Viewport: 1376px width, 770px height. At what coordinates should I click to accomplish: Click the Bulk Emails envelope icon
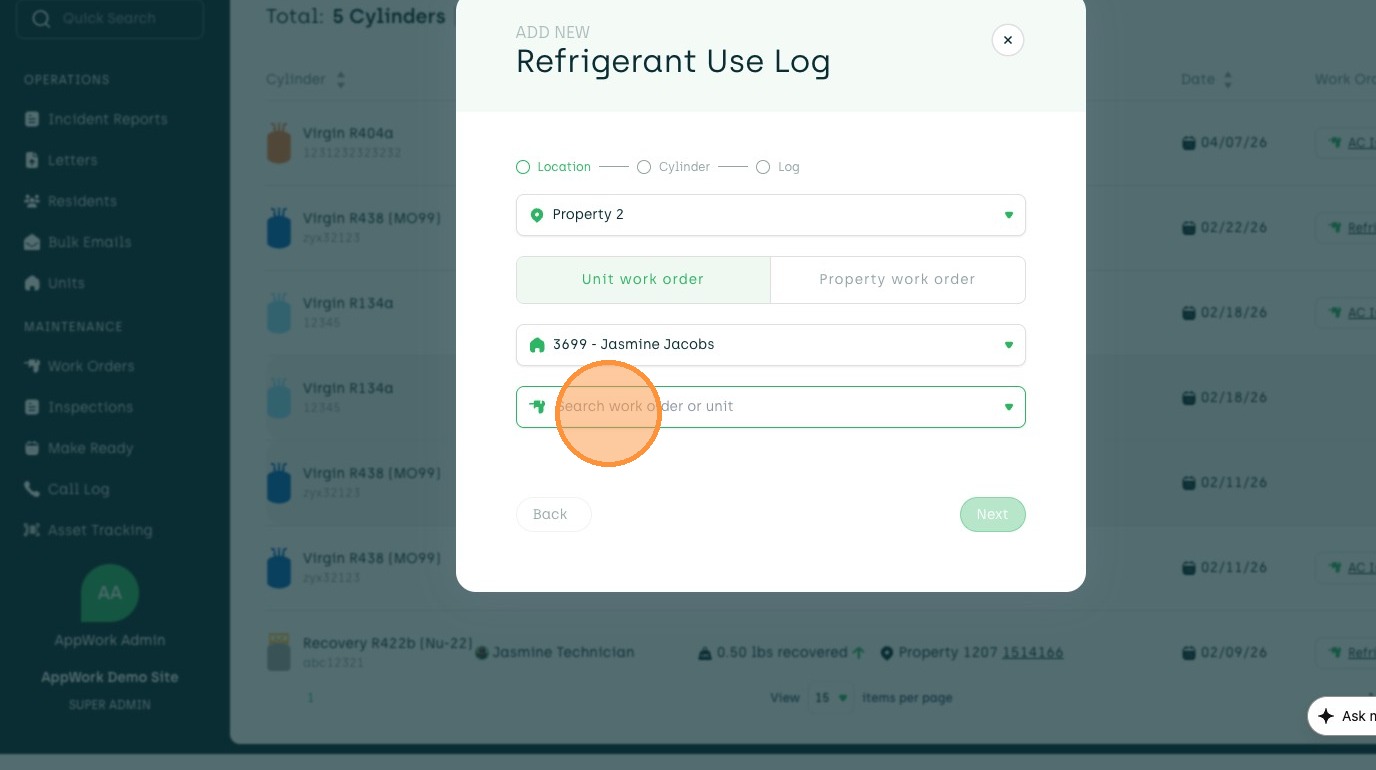pyautogui.click(x=32, y=242)
